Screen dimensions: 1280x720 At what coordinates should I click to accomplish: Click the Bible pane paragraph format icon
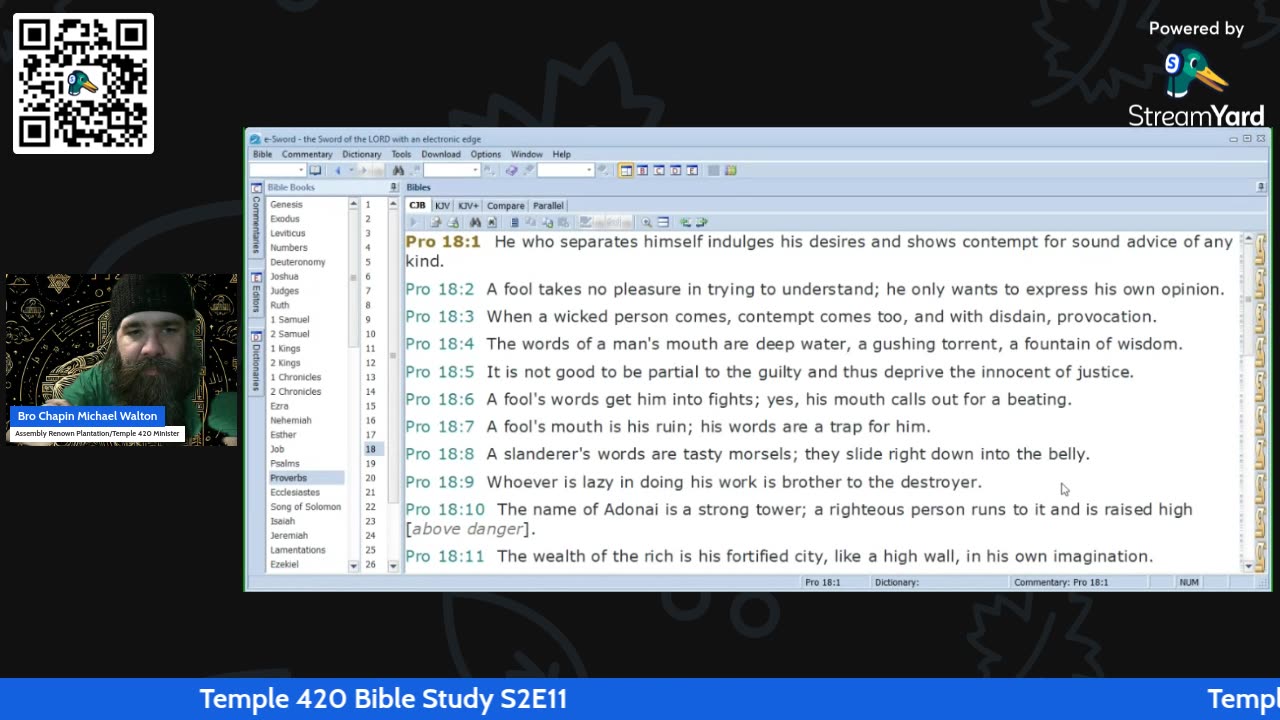pyautogui.click(x=515, y=222)
